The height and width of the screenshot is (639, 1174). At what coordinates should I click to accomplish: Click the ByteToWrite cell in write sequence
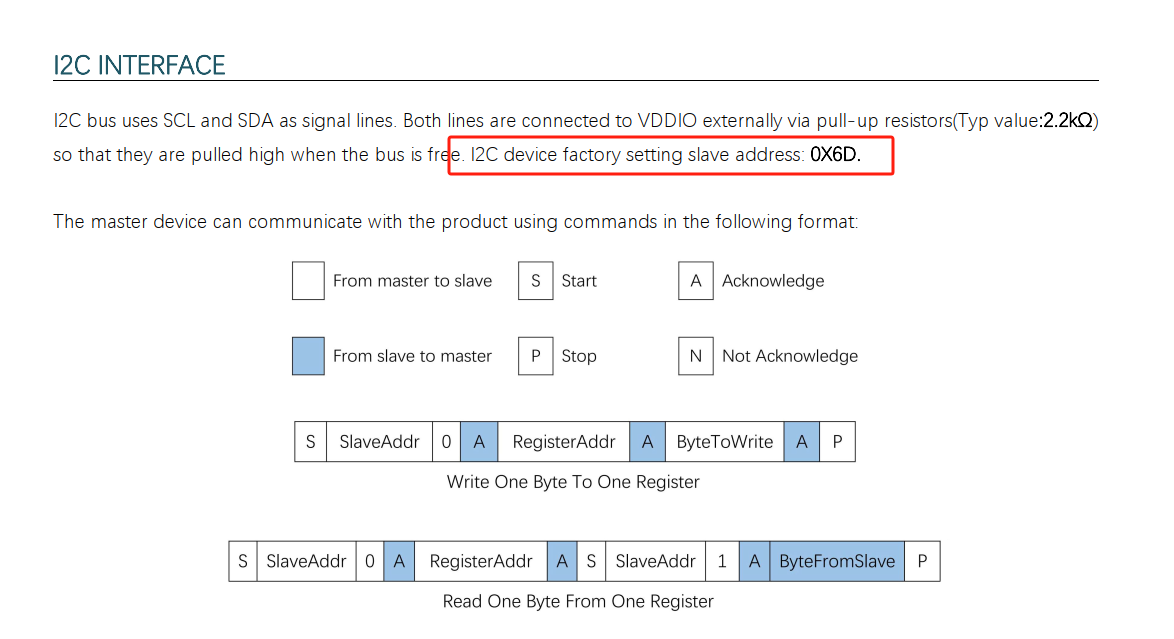click(x=725, y=442)
